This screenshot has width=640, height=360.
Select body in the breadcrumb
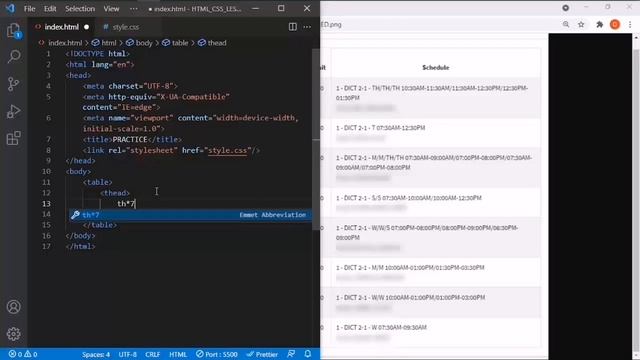pyautogui.click(x=144, y=43)
